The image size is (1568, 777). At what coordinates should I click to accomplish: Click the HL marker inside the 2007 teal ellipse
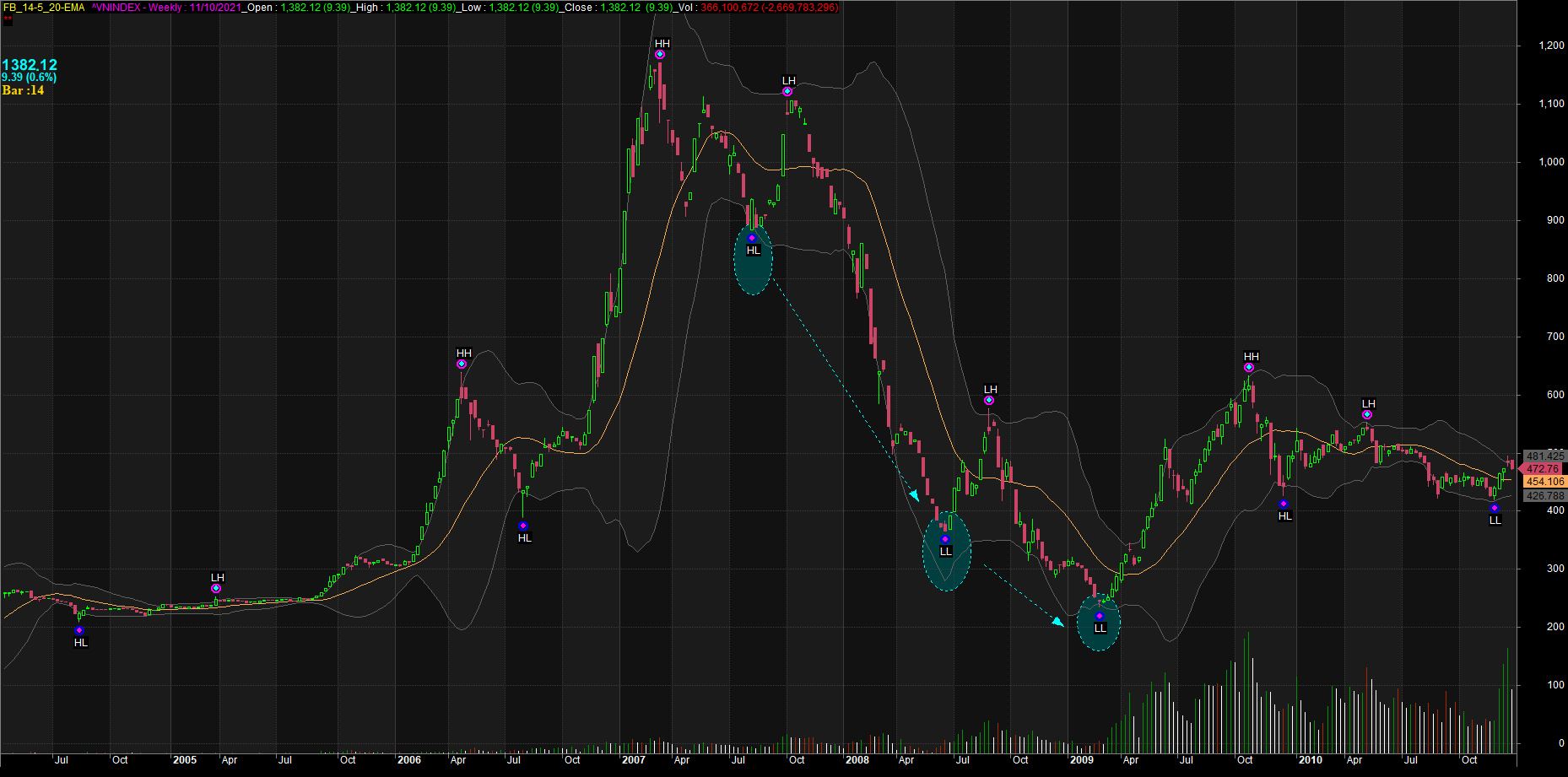coord(752,239)
